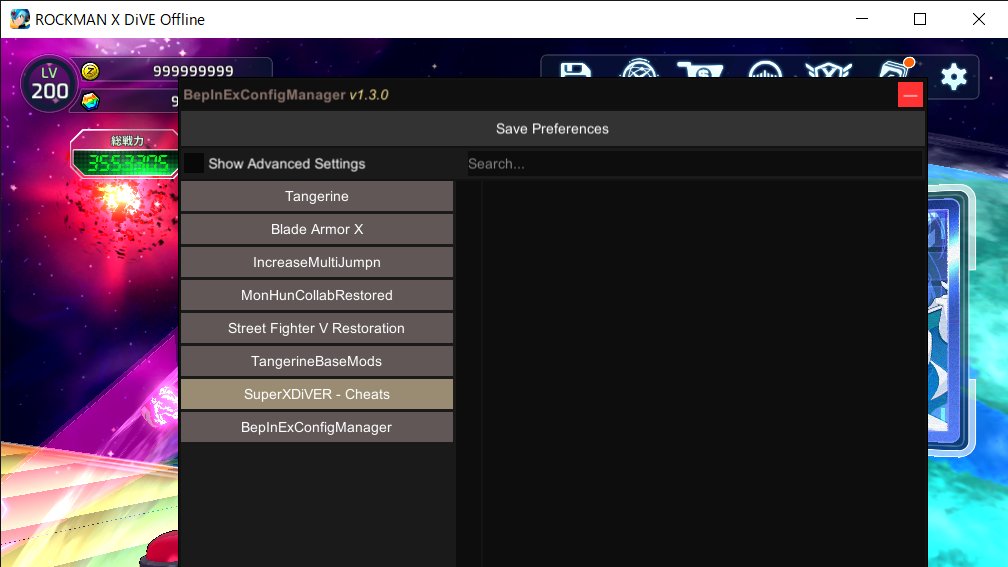1008x567 pixels.
Task: Open the card stack icon with notification
Action: pyautogui.click(x=896, y=69)
